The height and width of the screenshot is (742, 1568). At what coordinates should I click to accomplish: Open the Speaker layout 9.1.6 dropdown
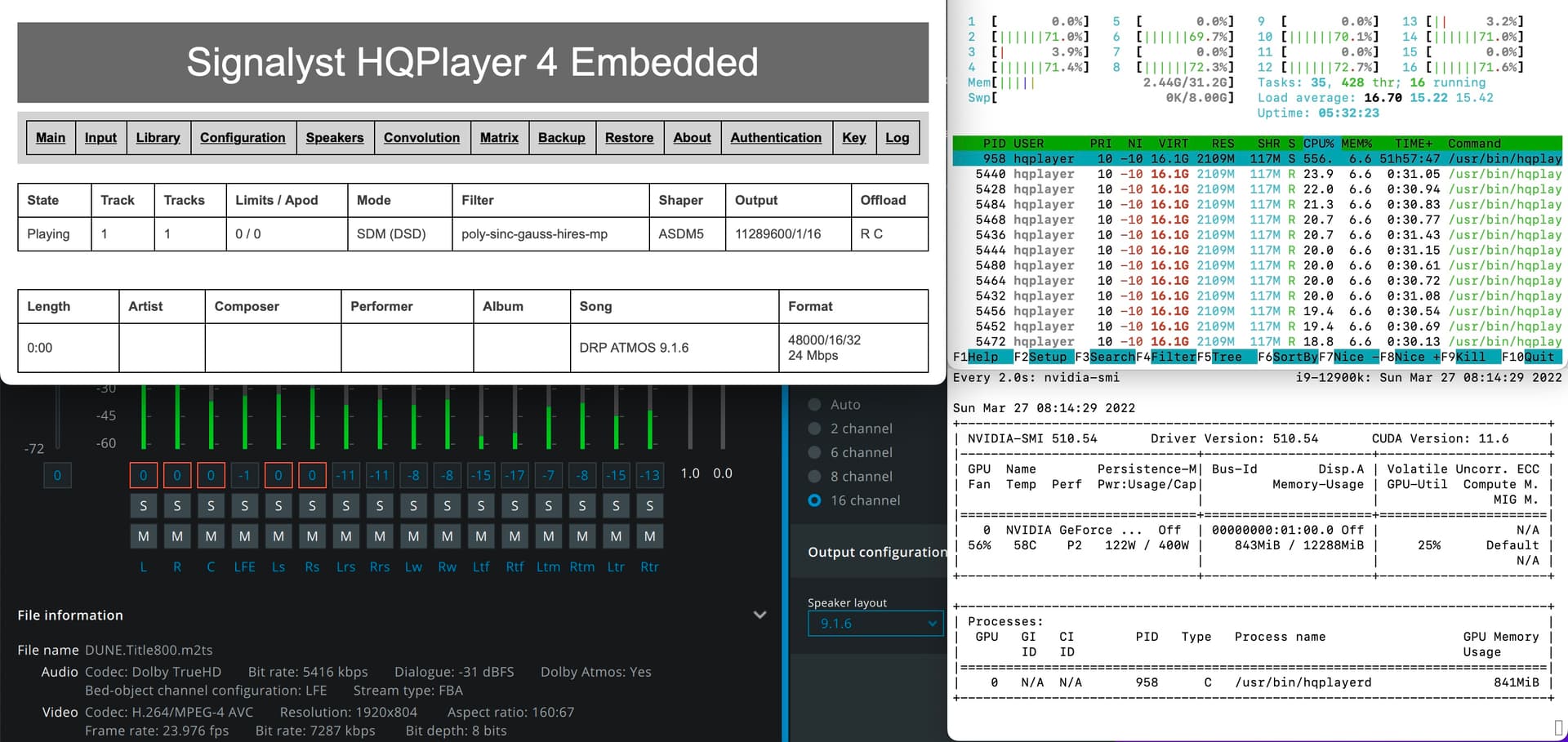[875, 624]
